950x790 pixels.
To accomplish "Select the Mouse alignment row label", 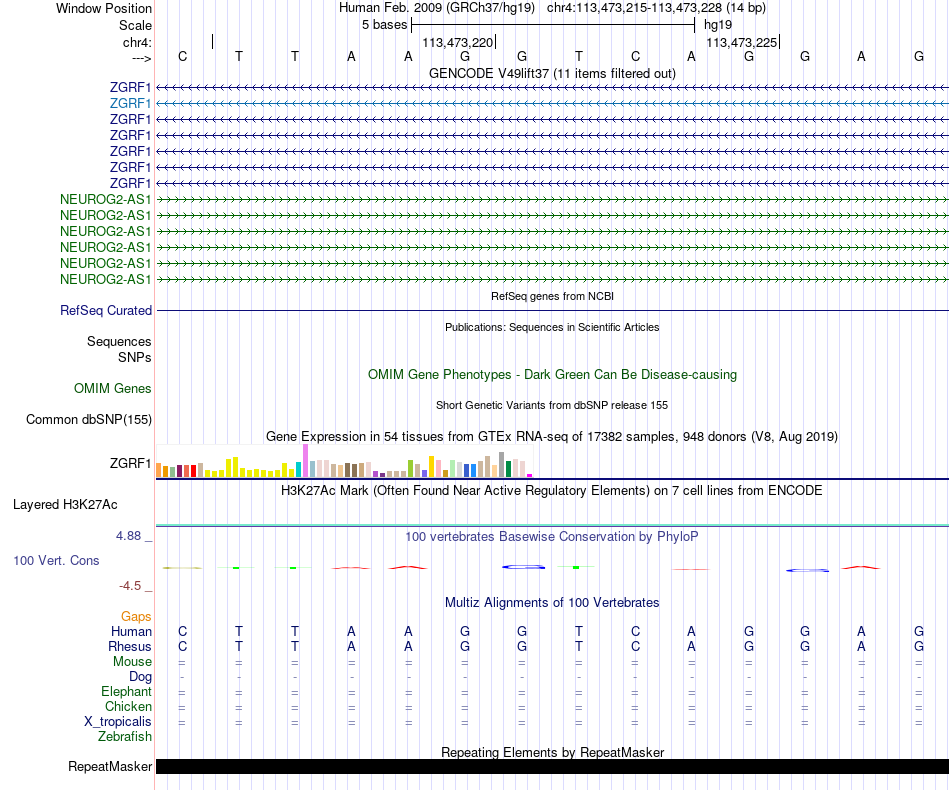I will click(x=132, y=662).
